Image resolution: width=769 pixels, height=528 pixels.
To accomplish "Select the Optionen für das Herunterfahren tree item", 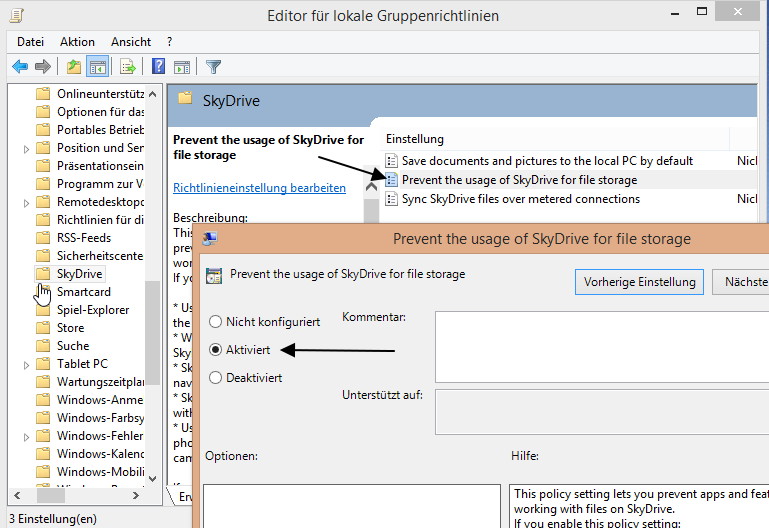I will coord(100,112).
